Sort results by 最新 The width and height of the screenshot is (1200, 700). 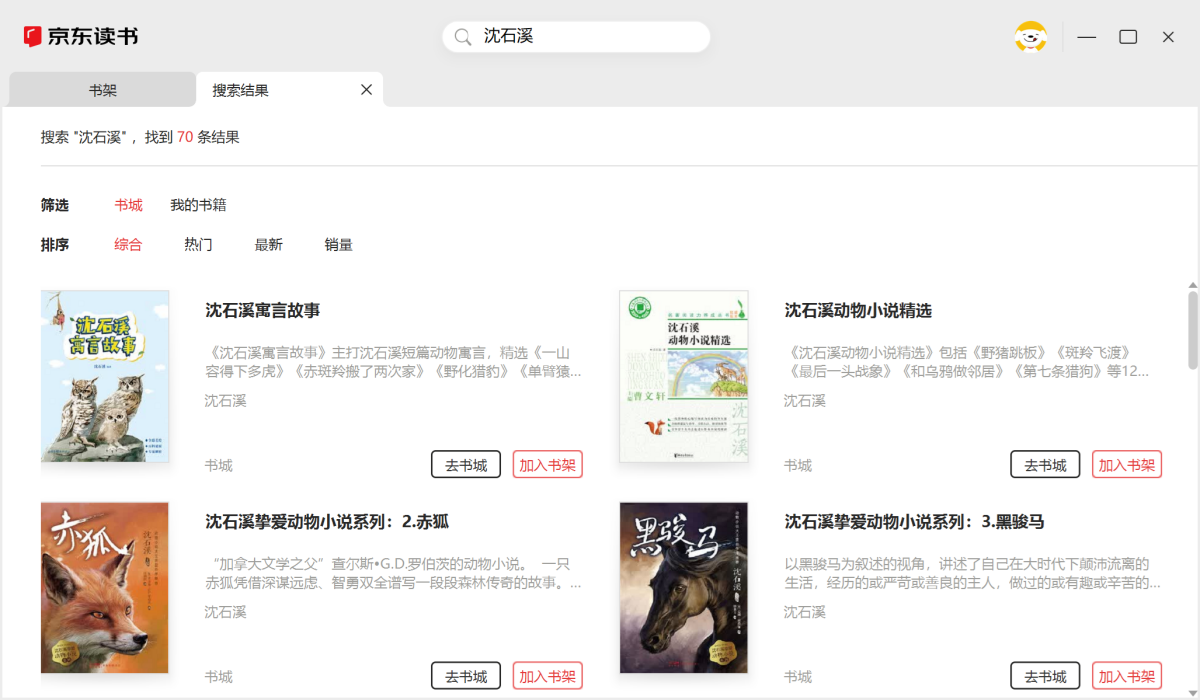pos(268,245)
